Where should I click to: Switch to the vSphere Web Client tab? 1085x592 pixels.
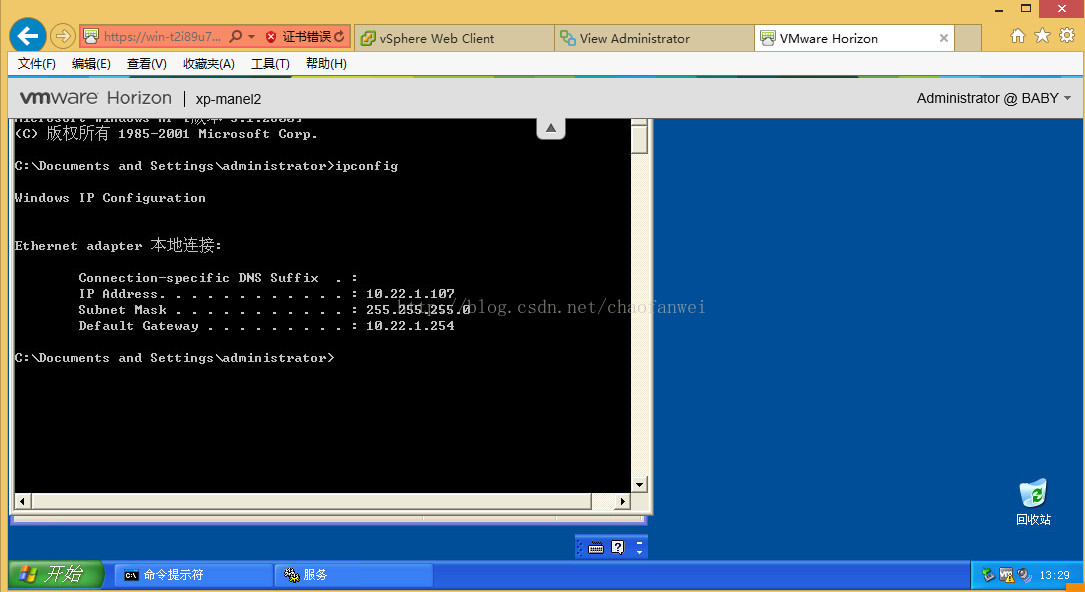[x=454, y=39]
